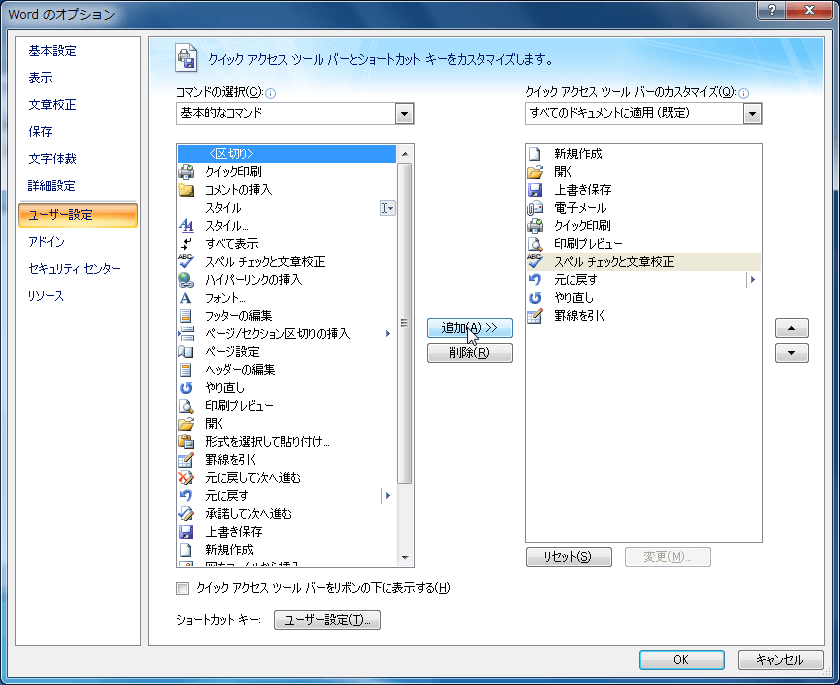Click ユーザー設定(T)... shortcut key button
The image size is (840, 685).
327,620
